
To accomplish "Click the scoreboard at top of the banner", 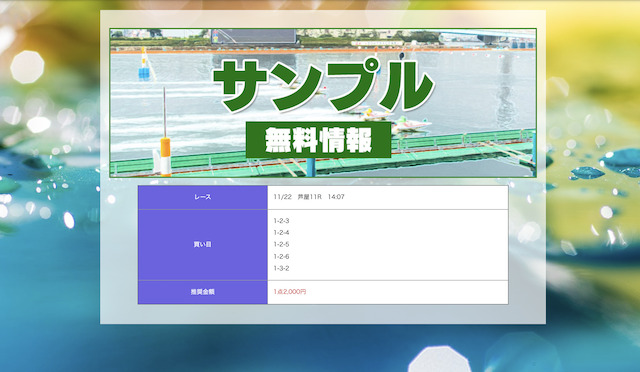I will [253, 36].
